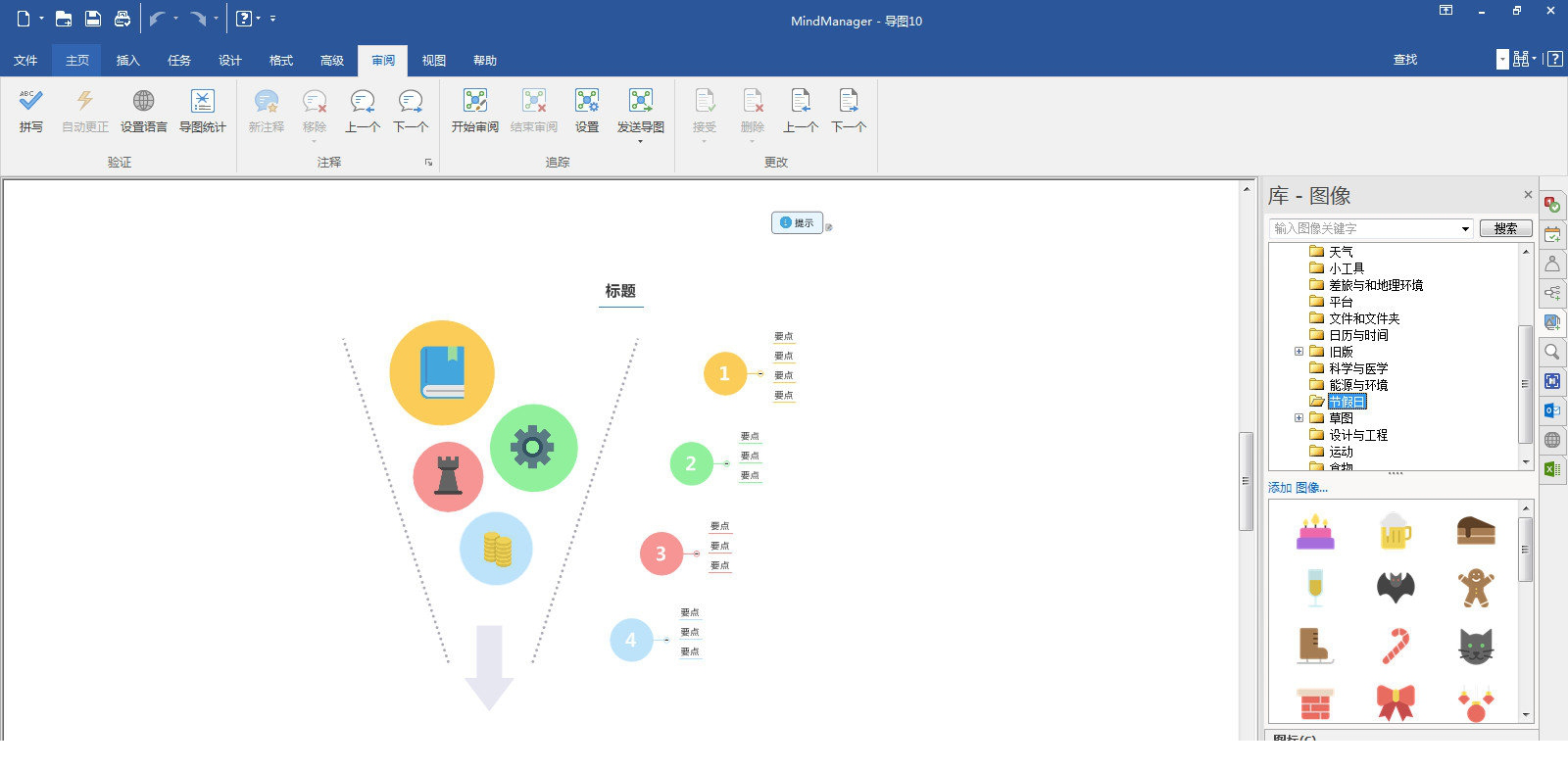Open the new document dropdown arrow

pos(42,19)
